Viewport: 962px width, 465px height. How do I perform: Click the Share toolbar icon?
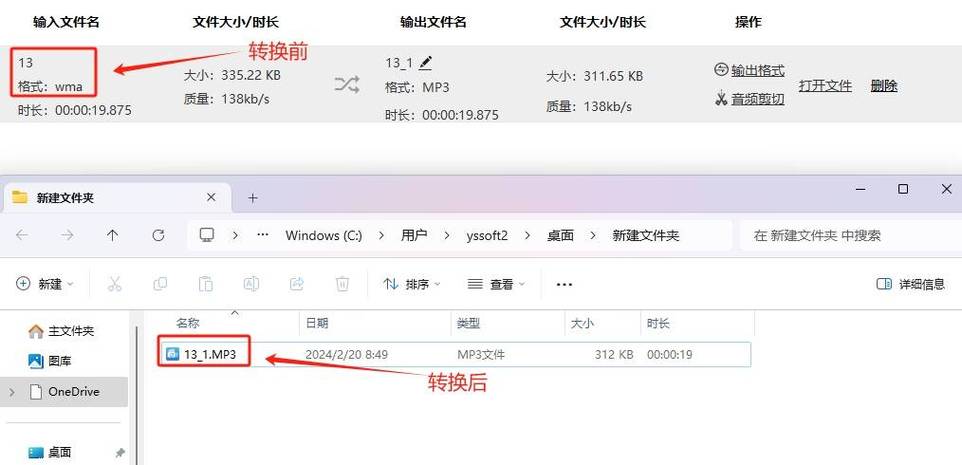[297, 284]
